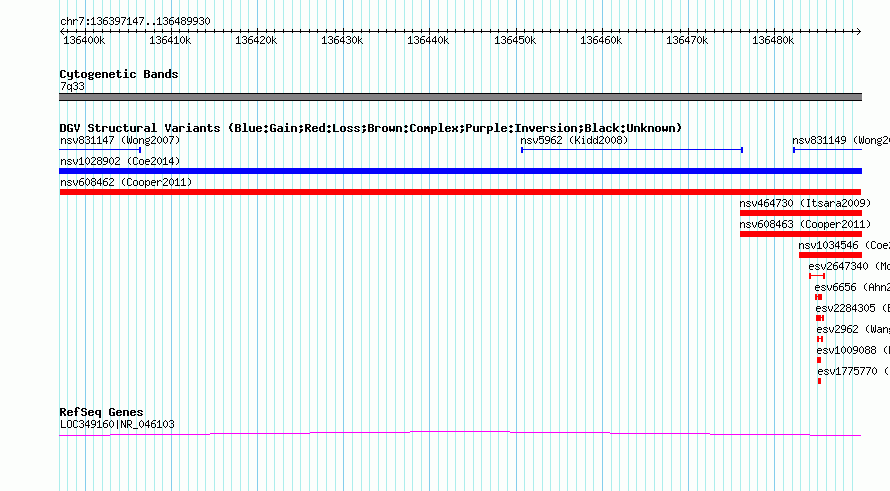890x491 pixels.
Task: Click the 136420k ruler tick label
Action: click(x=256, y=40)
